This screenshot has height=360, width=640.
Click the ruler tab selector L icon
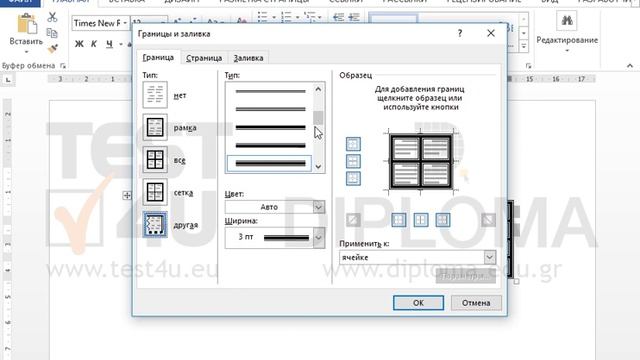pyautogui.click(x=8, y=80)
